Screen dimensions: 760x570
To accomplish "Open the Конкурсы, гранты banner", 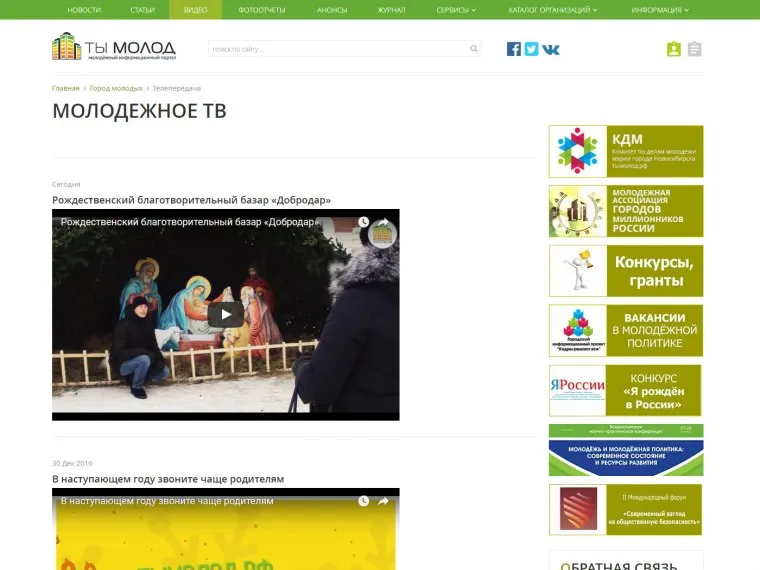I will [626, 271].
